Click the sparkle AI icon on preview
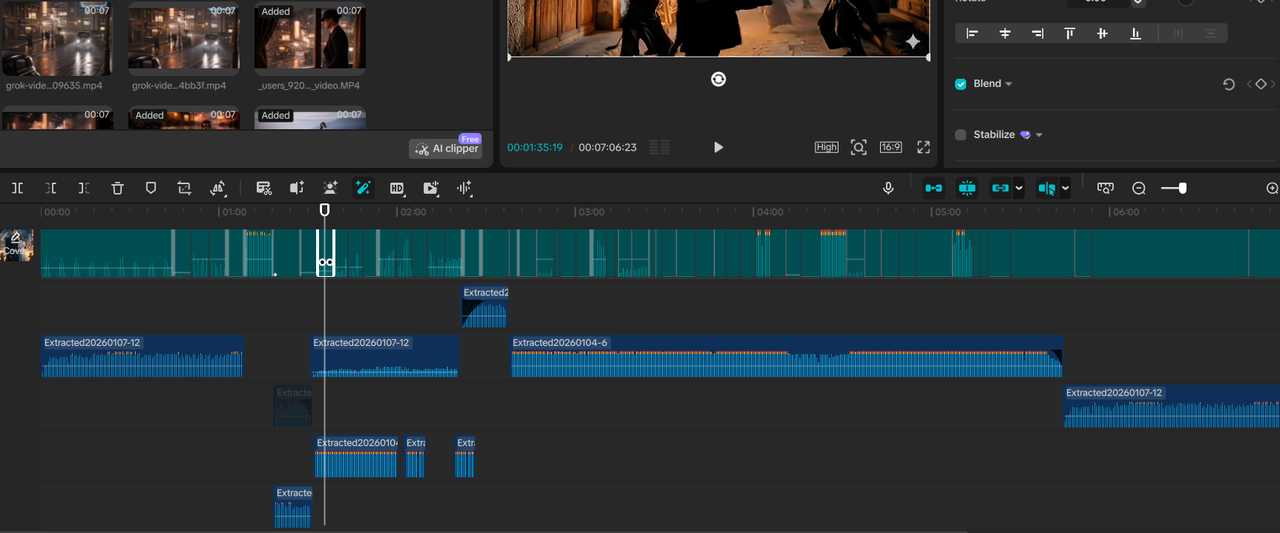Screen dimensions: 1280x533 [x=913, y=42]
